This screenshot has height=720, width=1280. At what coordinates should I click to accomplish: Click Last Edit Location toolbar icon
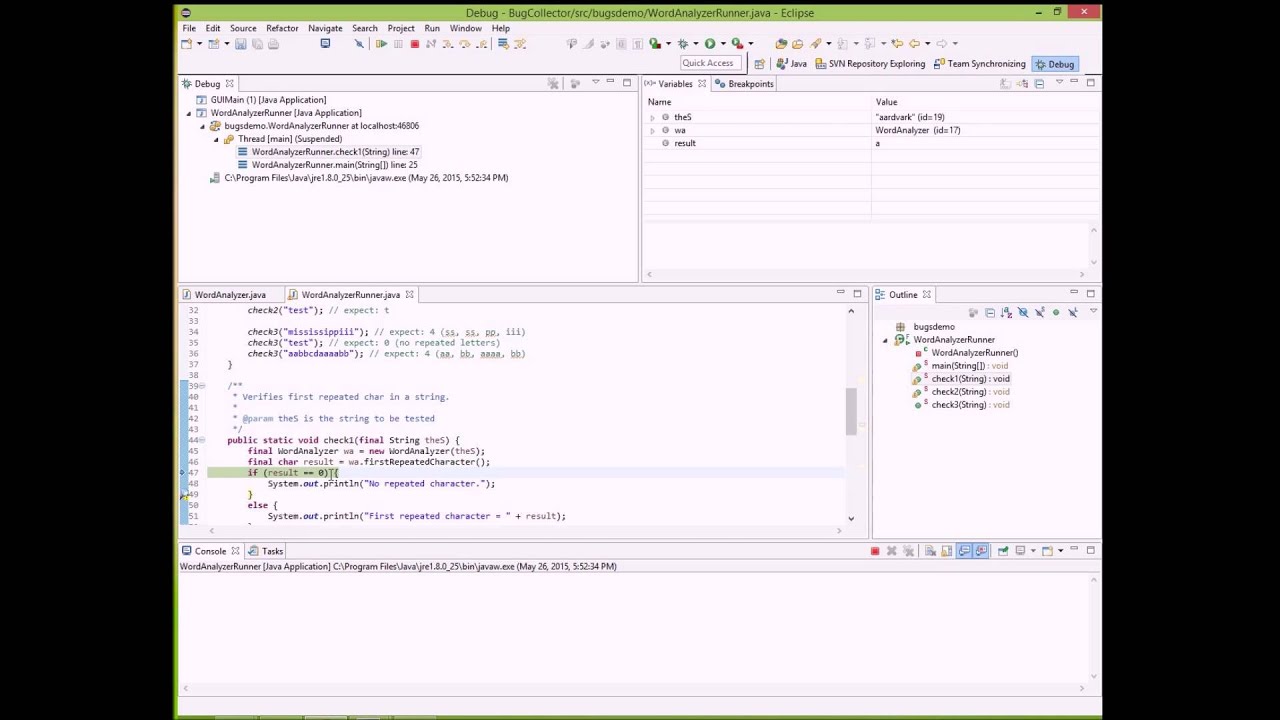(897, 43)
